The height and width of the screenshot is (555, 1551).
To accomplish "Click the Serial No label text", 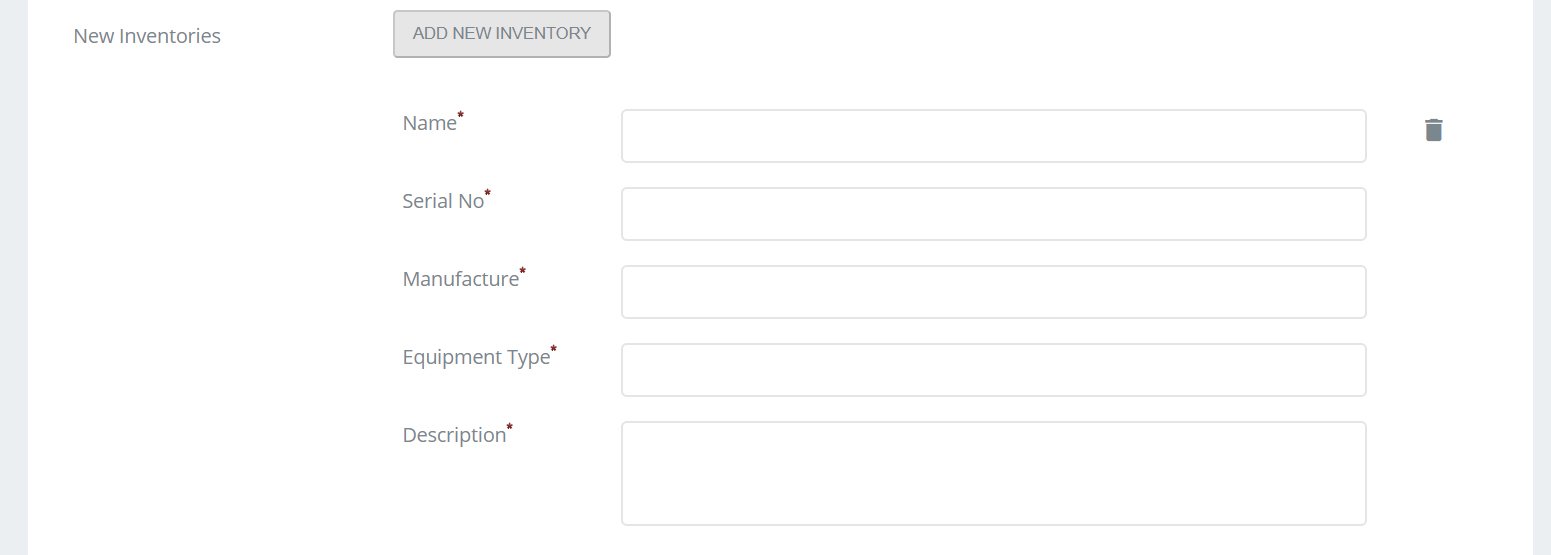I will click(442, 201).
